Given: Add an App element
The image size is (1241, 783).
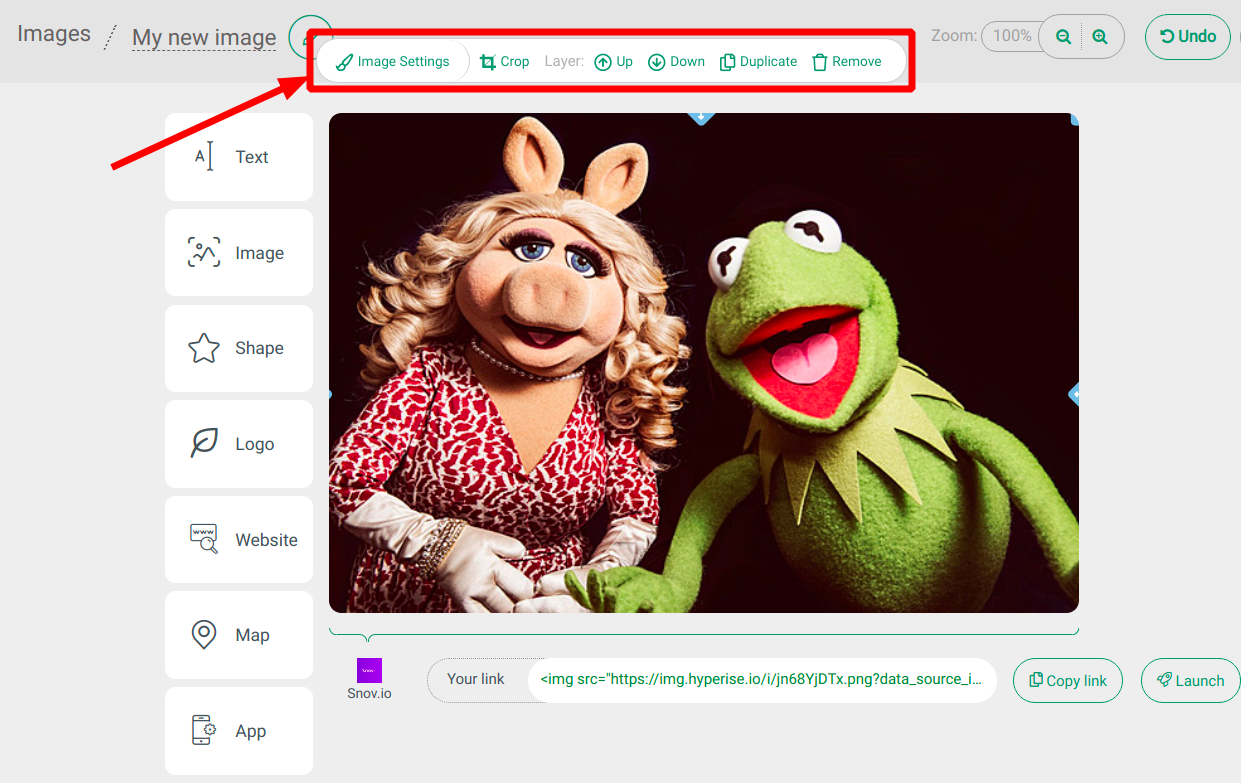Looking at the screenshot, I should point(239,731).
